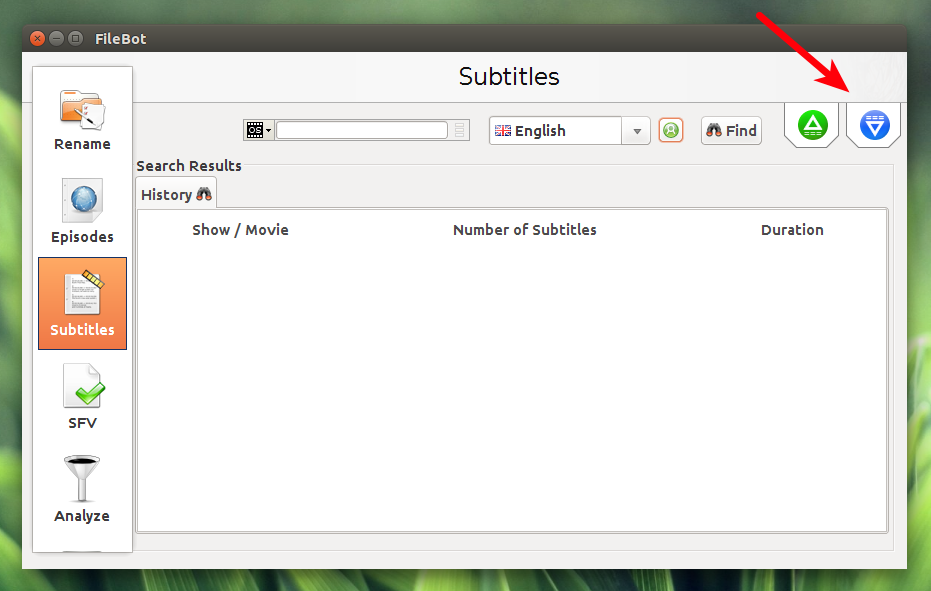
Task: Open the Analyze funnel panel
Action: [82, 489]
